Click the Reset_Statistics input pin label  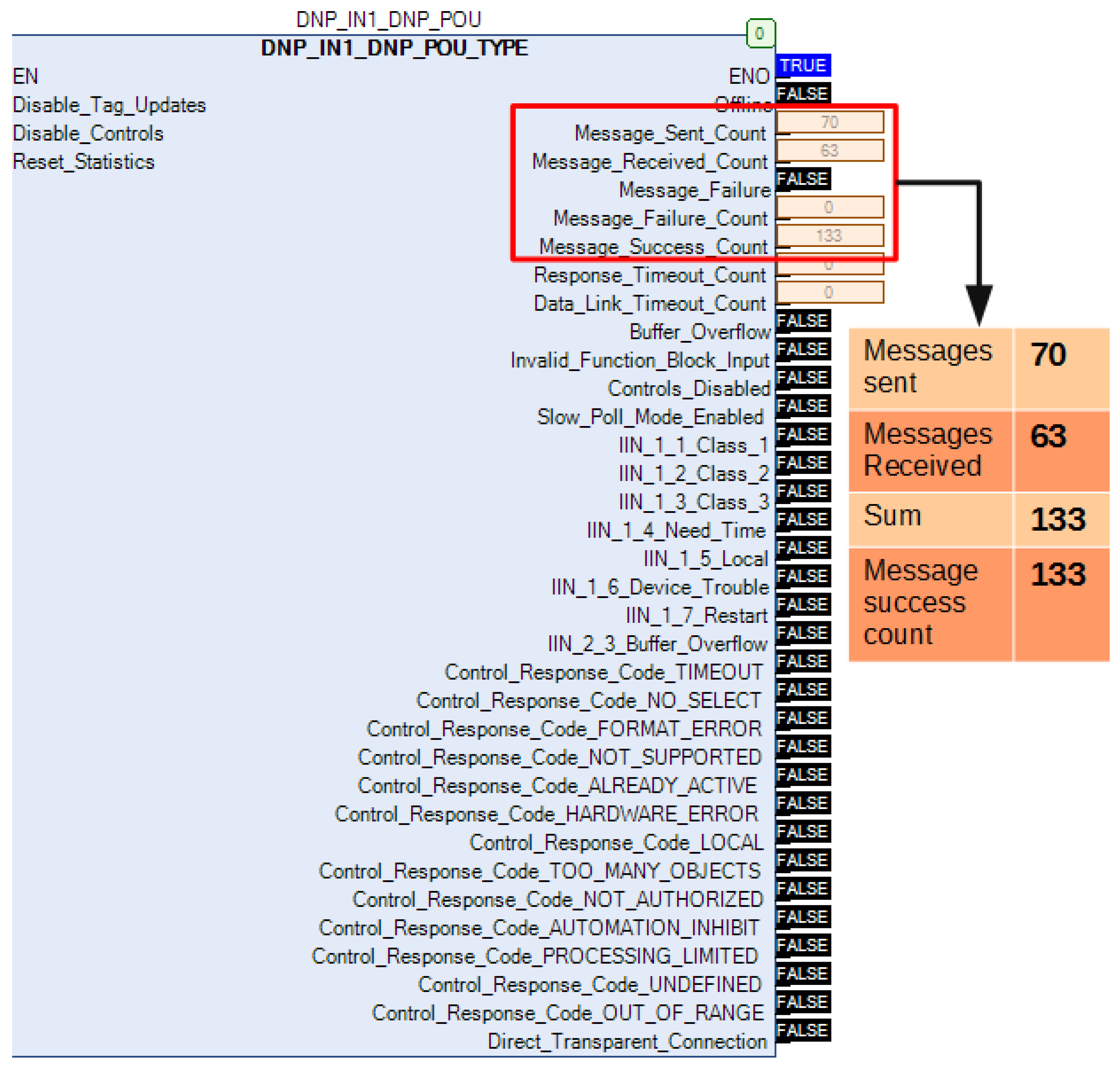click(84, 162)
